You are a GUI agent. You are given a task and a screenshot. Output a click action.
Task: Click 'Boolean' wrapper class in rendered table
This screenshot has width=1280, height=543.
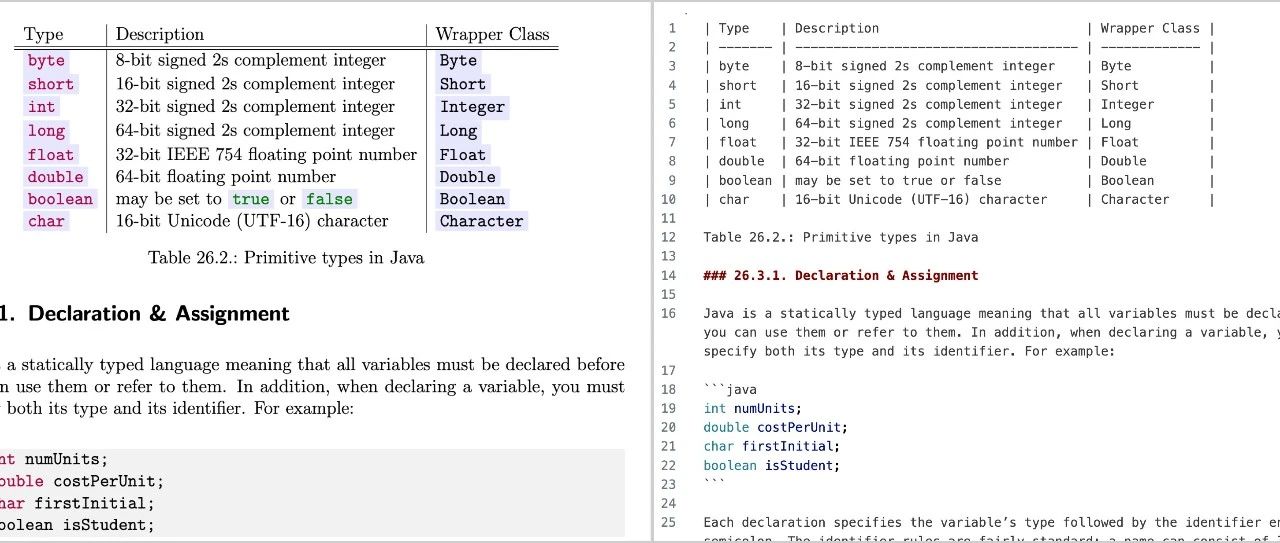pyautogui.click(x=473, y=199)
